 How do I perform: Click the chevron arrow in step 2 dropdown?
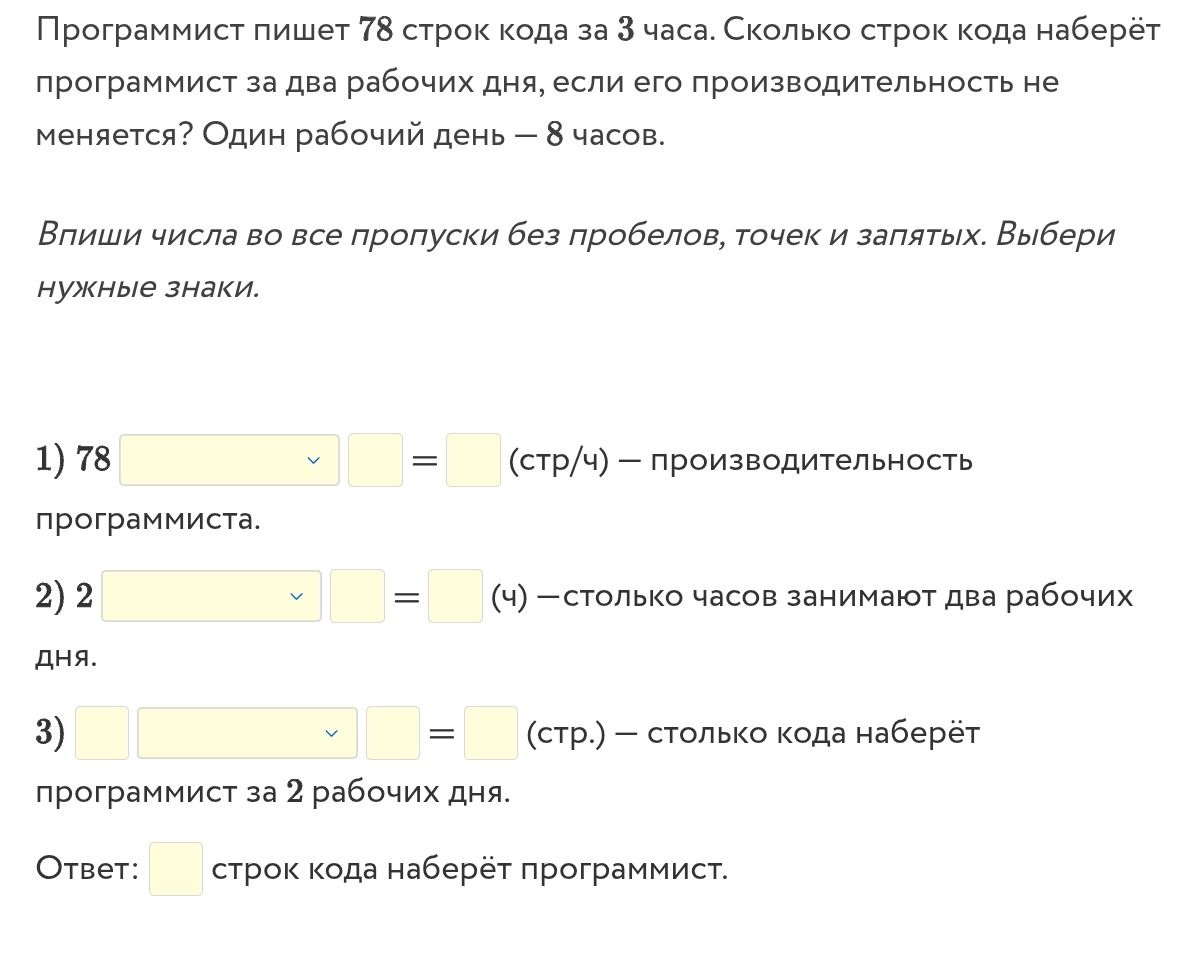pos(295,596)
